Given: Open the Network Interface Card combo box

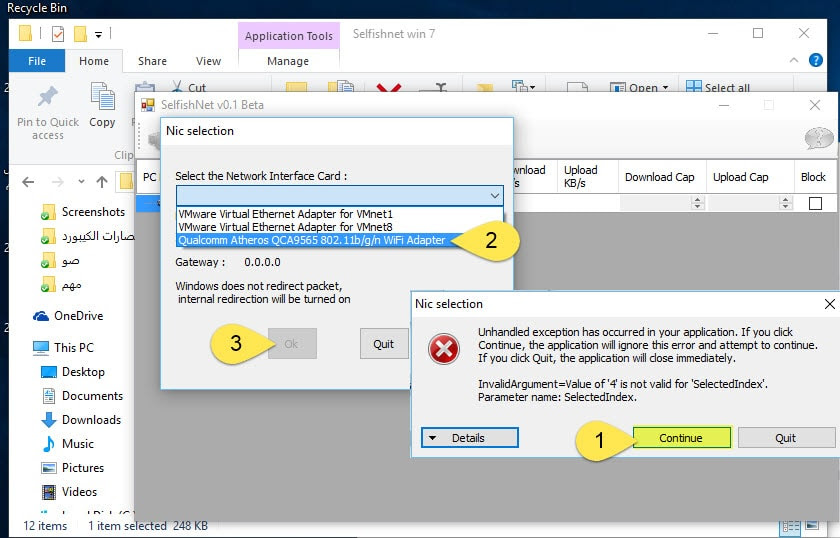Looking at the screenshot, I should [340, 196].
